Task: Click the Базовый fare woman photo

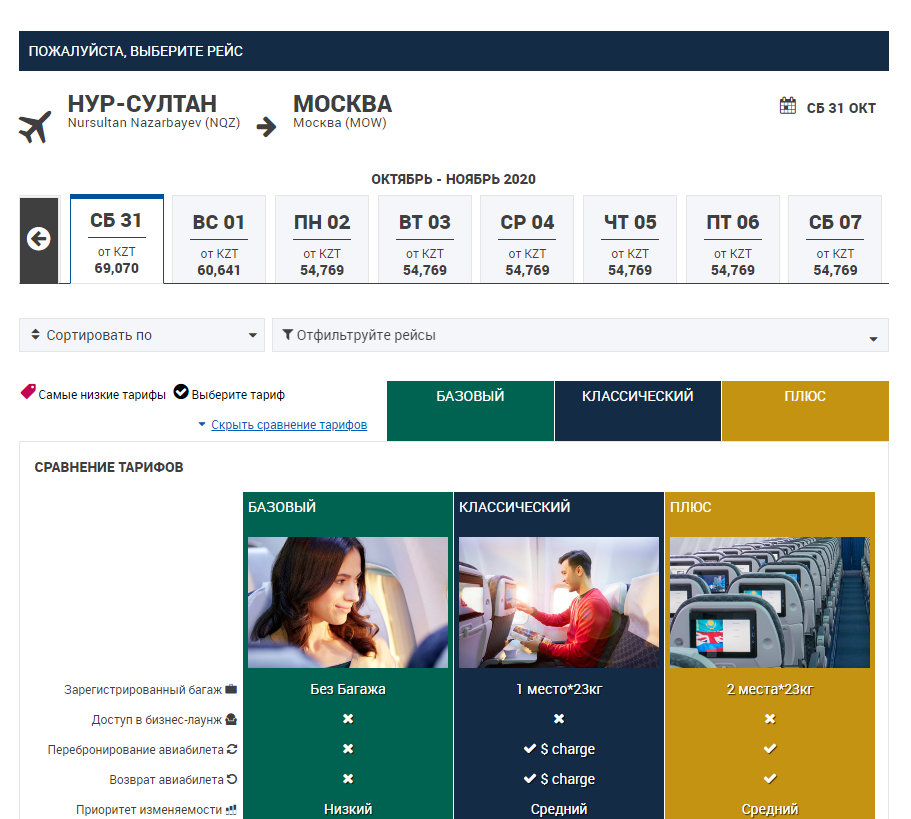Action: (x=348, y=602)
